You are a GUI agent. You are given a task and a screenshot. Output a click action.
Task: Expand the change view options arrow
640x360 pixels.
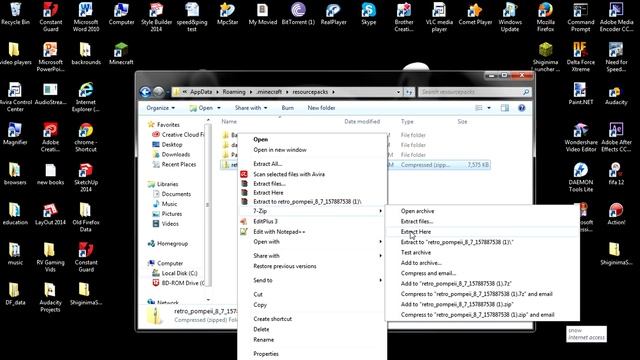489,108
